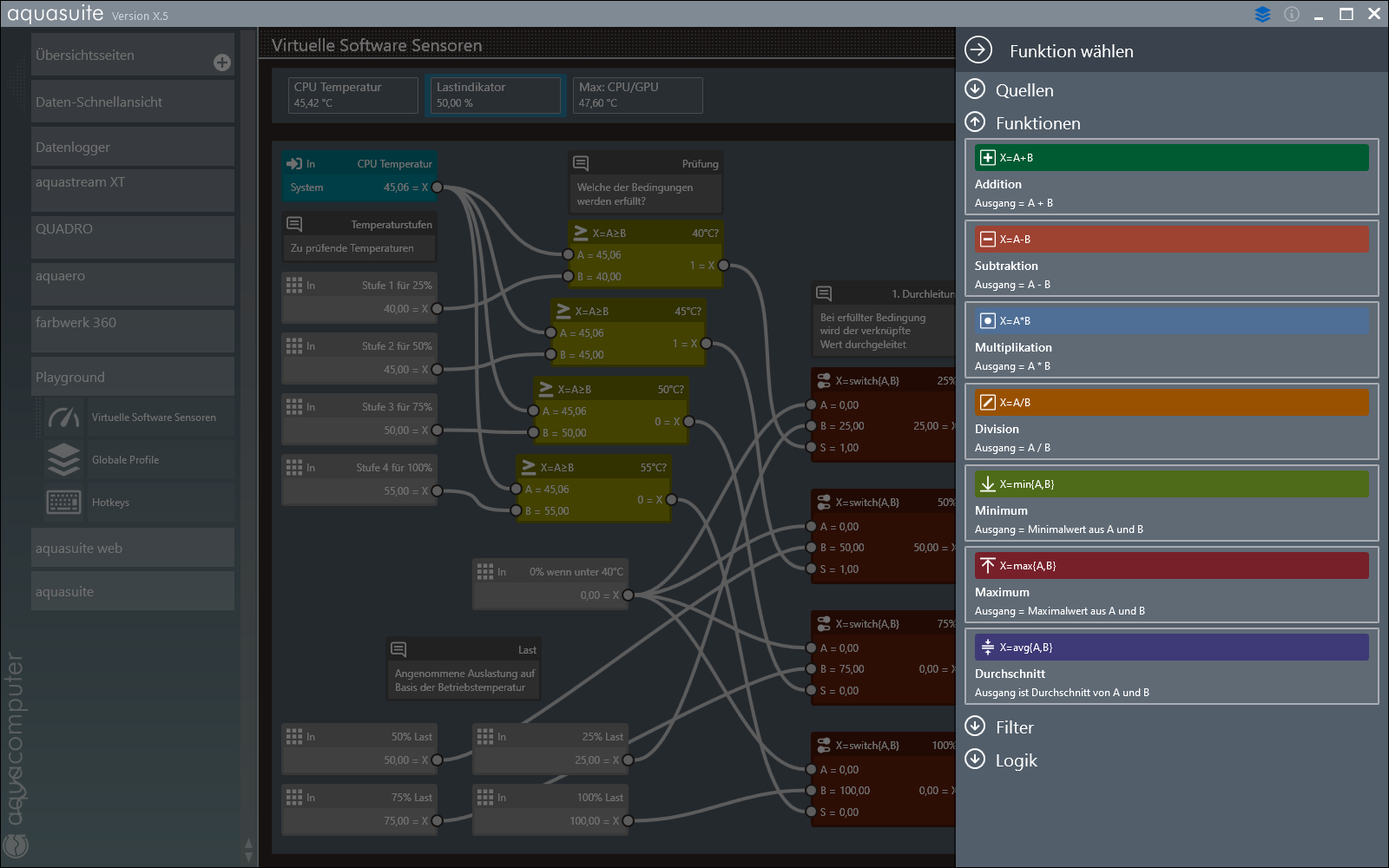Open aquastream XT in the sidebar
Image resolution: width=1389 pixels, height=868 pixels.
(x=133, y=190)
